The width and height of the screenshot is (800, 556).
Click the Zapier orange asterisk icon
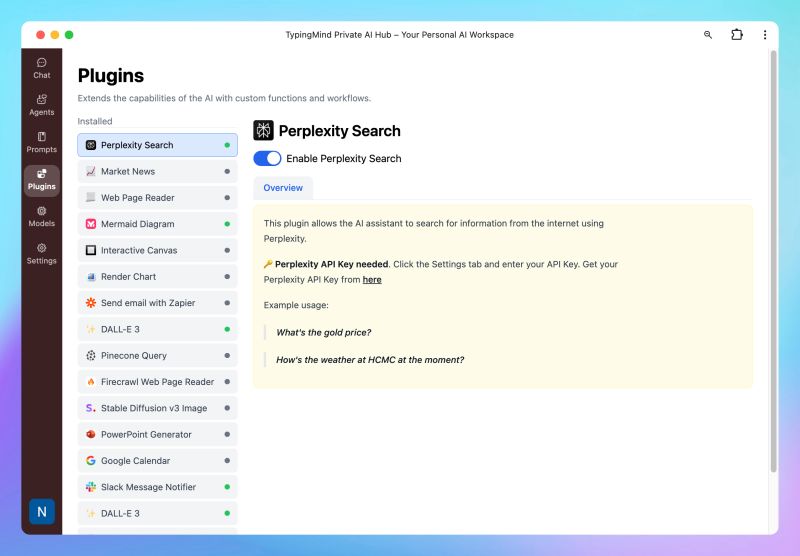pyautogui.click(x=91, y=302)
